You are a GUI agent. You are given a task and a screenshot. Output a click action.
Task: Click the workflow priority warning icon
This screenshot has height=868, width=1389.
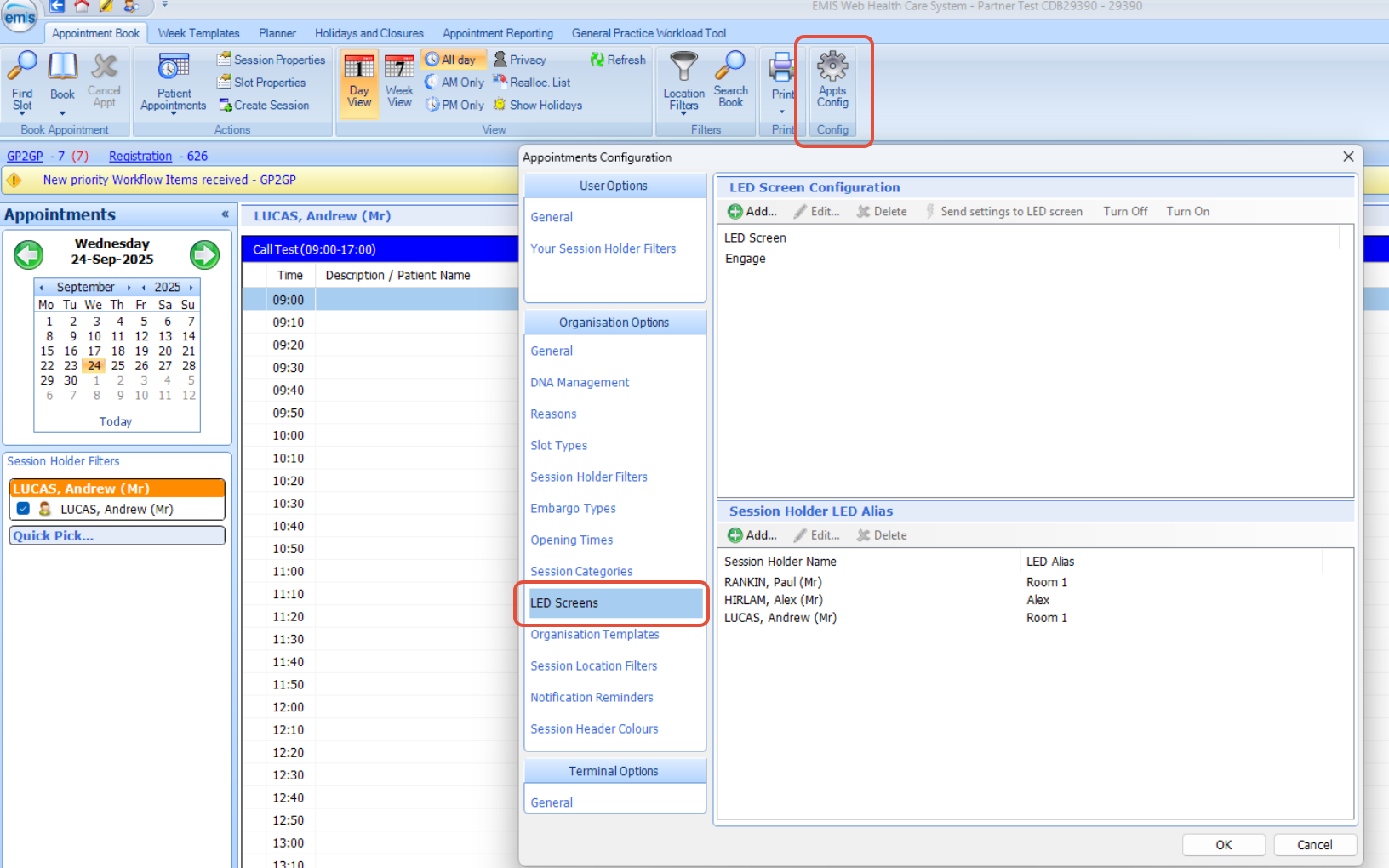14,180
